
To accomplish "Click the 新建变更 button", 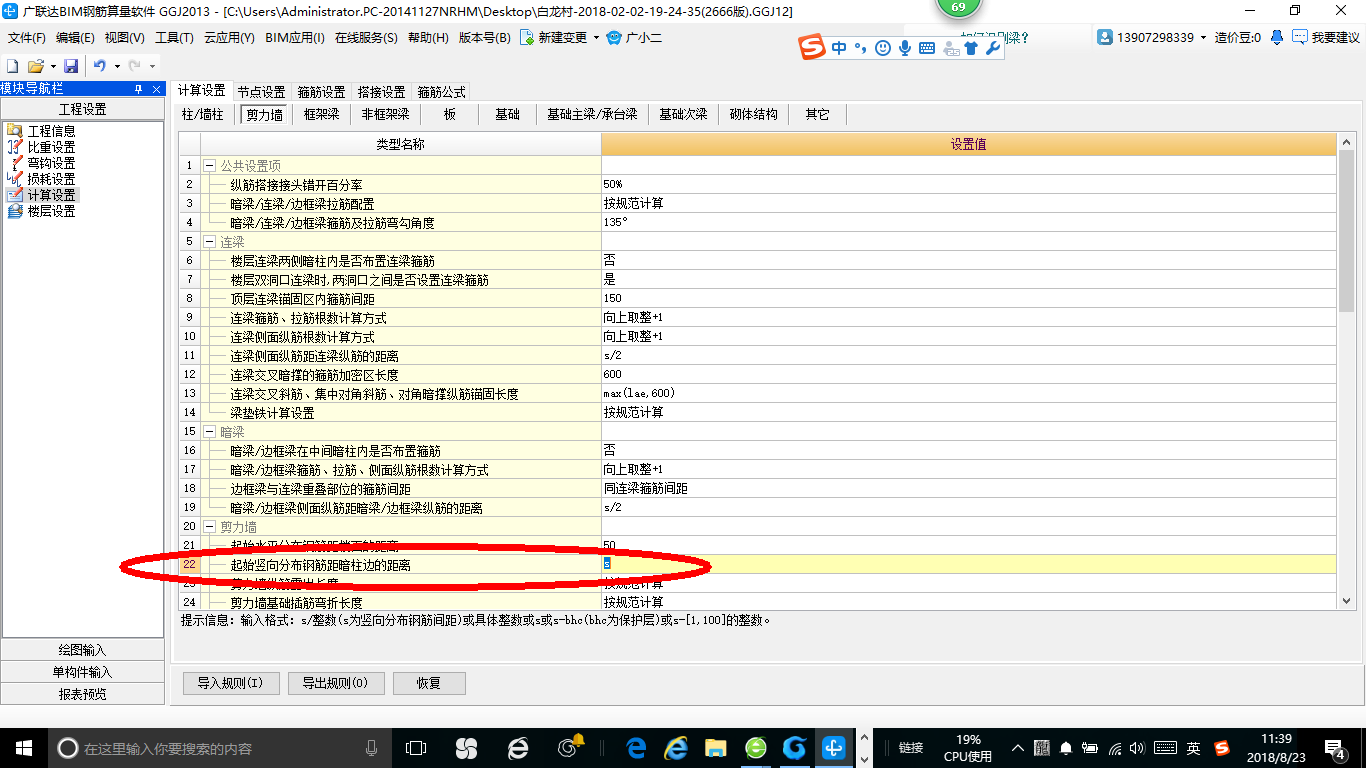I will [554, 38].
